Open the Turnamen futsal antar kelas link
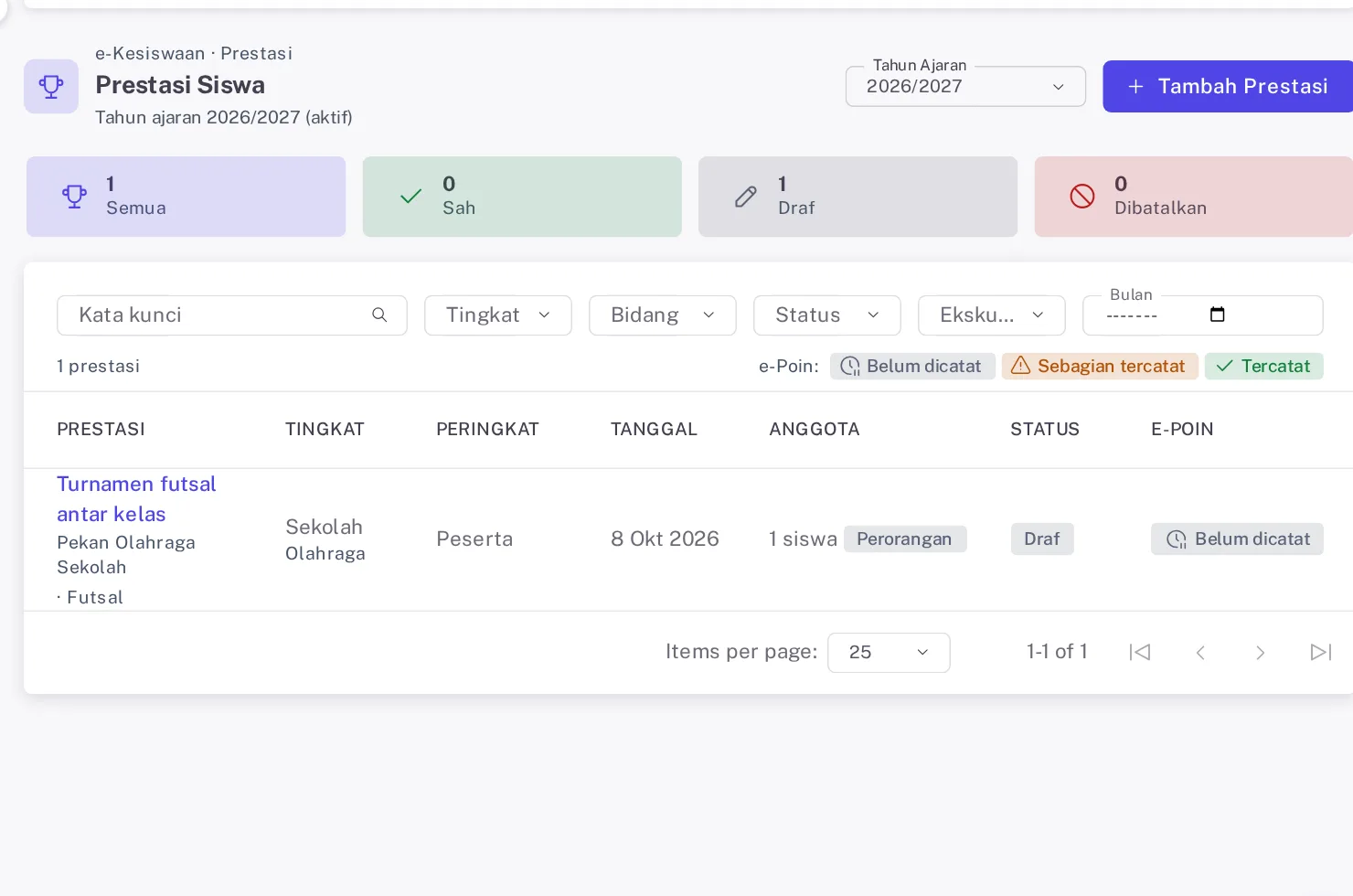 tap(136, 499)
